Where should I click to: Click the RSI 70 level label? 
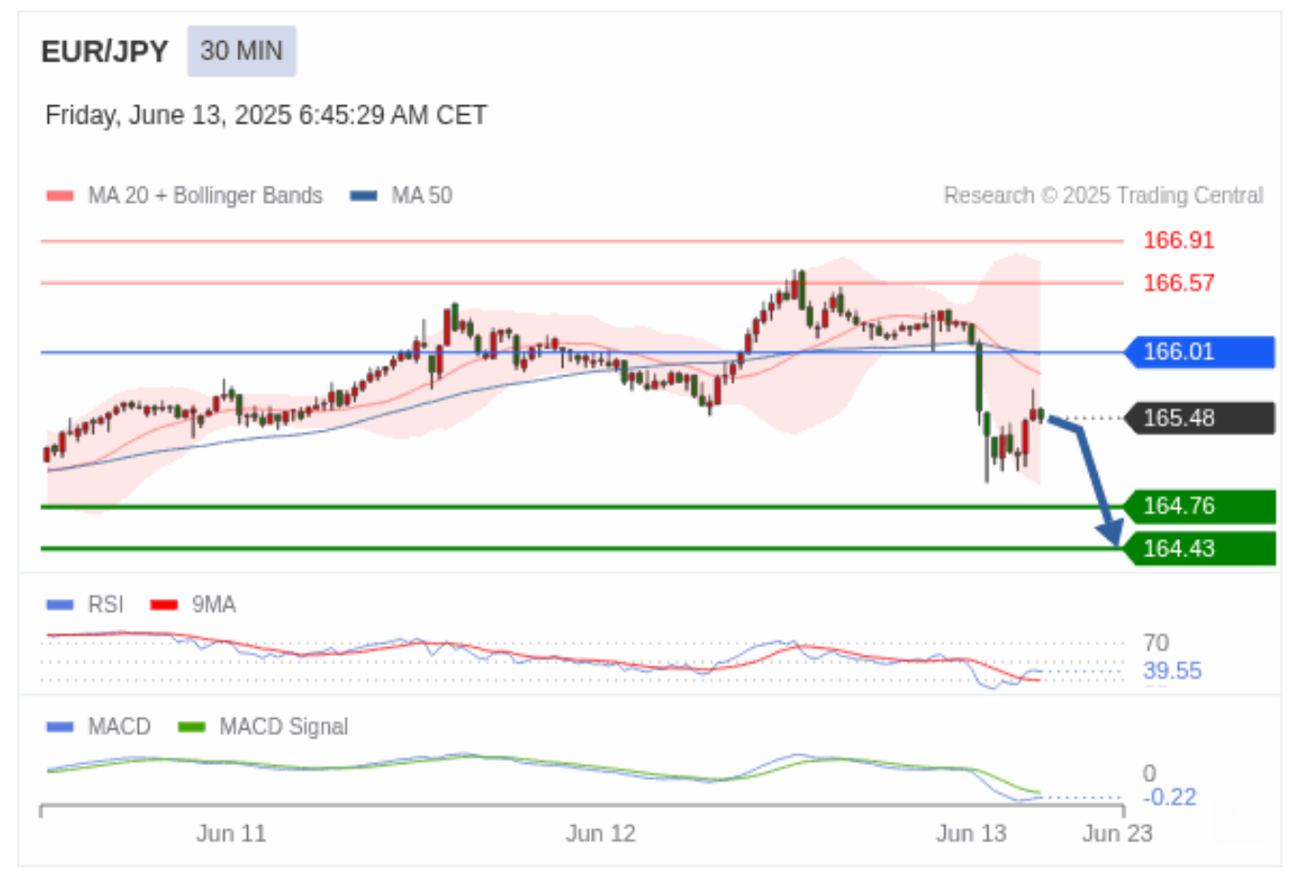1156,643
